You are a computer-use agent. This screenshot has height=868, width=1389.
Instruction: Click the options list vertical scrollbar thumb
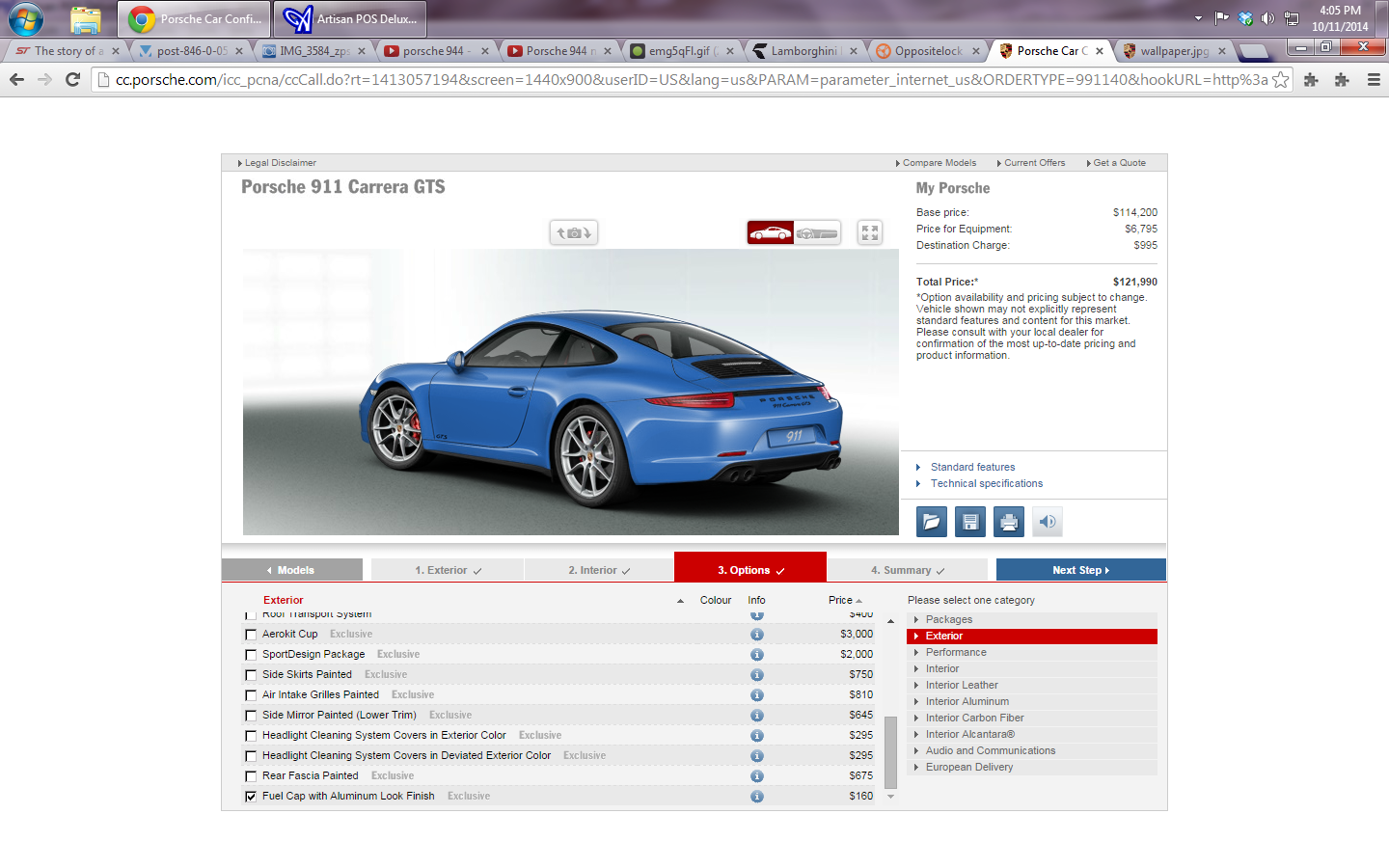coord(890,752)
